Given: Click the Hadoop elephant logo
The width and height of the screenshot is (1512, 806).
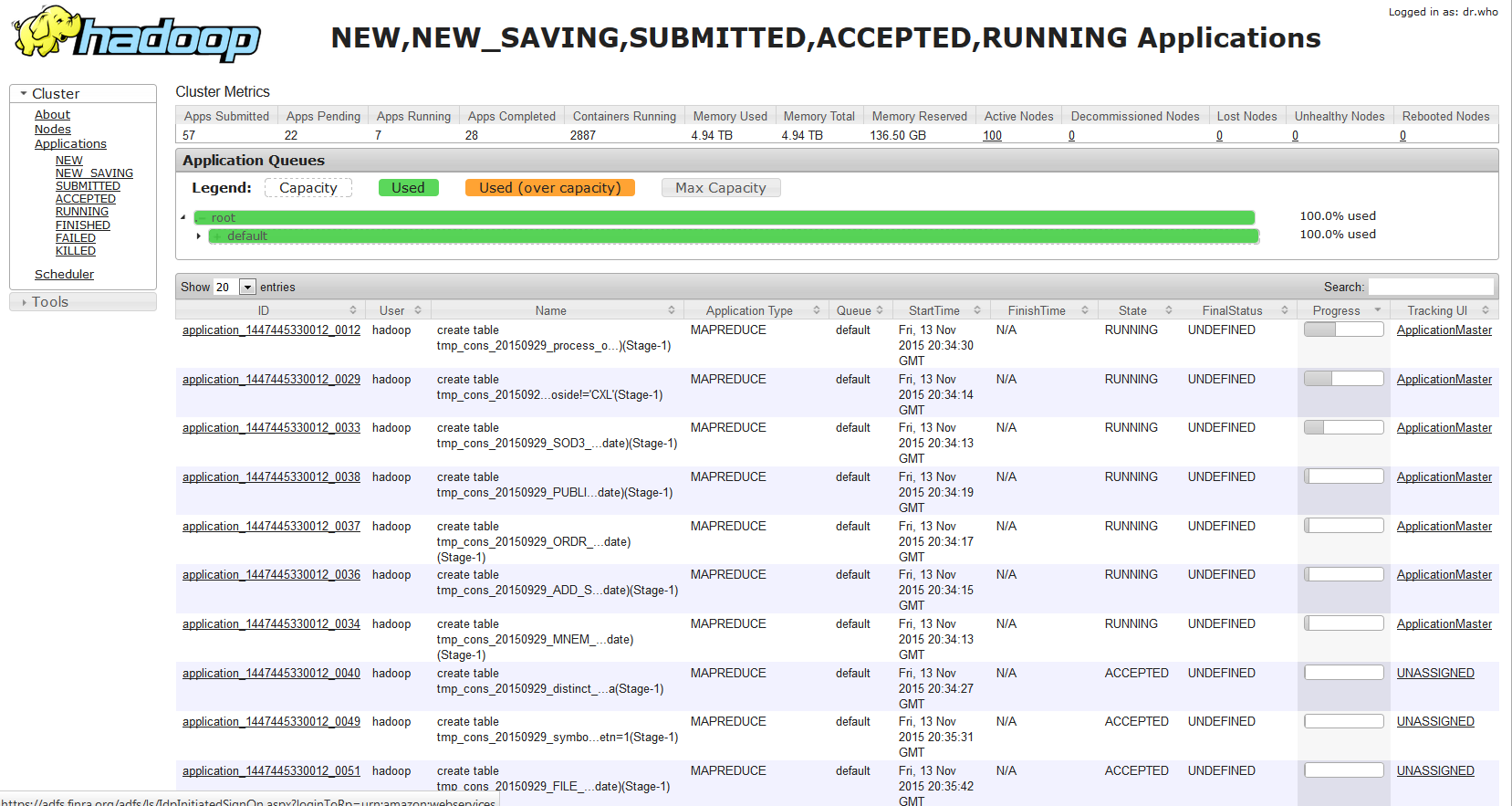Looking at the screenshot, I should click(x=137, y=35).
